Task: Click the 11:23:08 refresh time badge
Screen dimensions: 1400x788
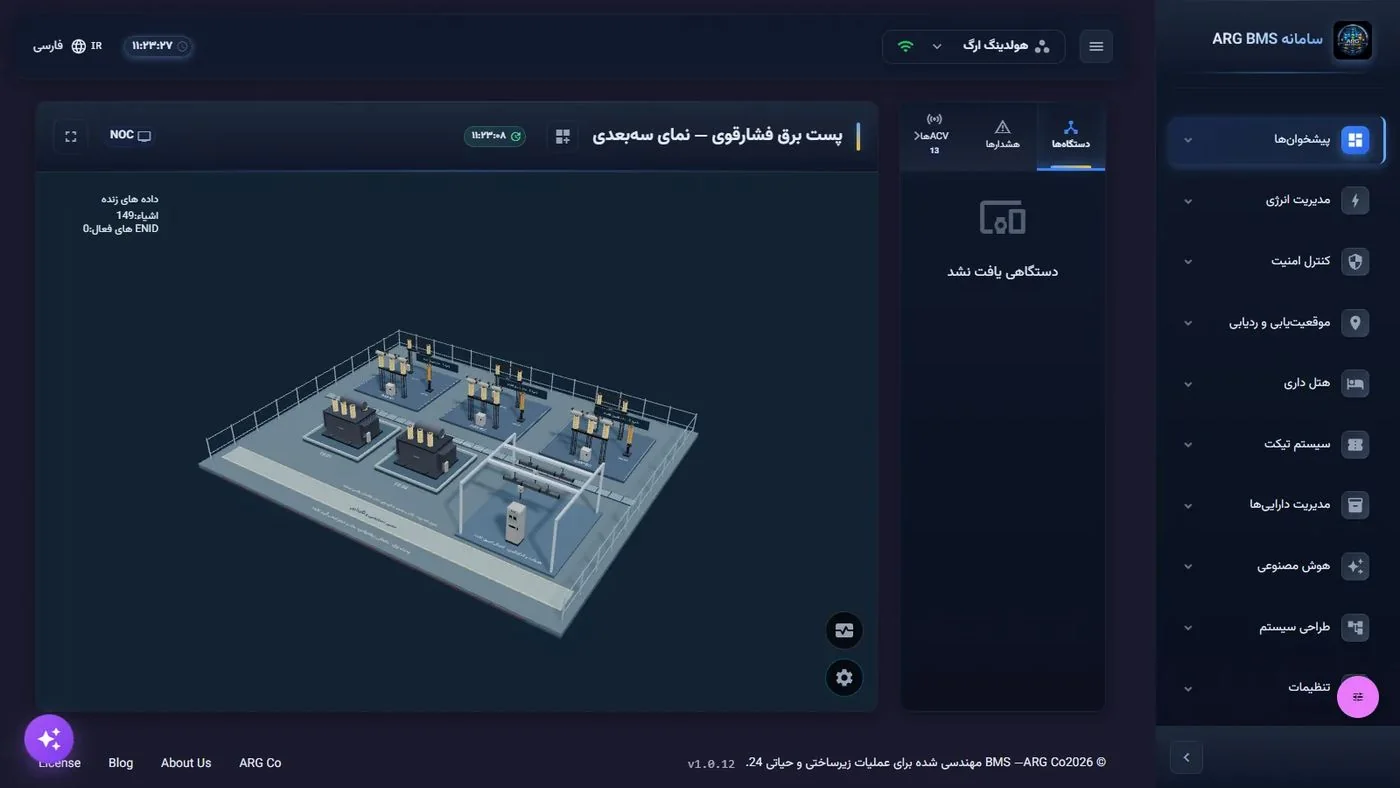Action: pos(495,136)
